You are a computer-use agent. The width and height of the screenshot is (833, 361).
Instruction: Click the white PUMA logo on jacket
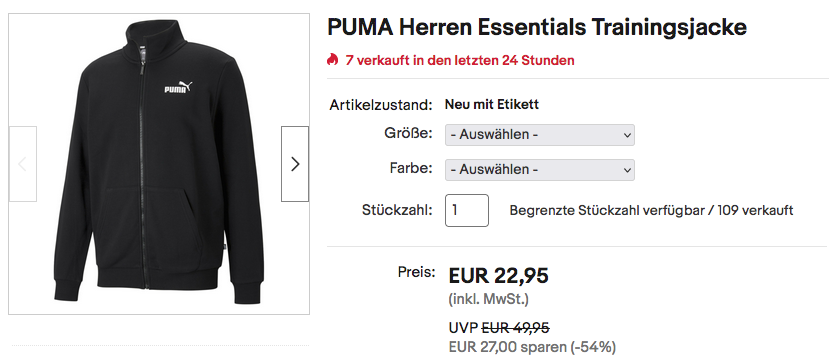coord(178,88)
